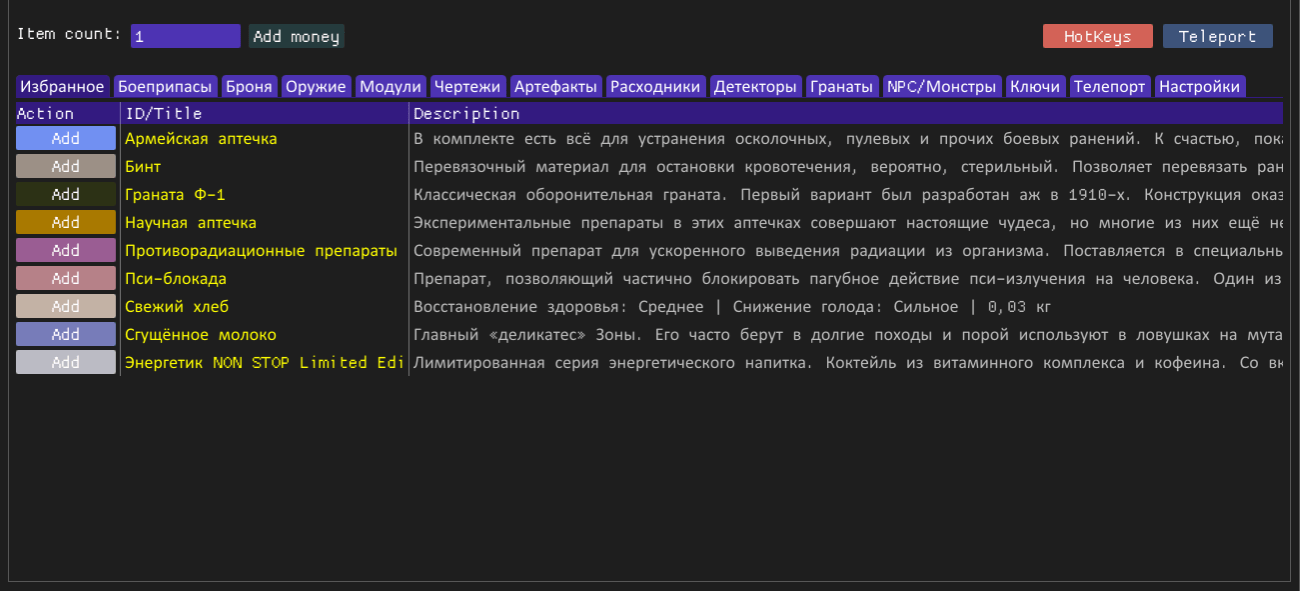Click Свежий хлеб description with 0,03 кг
1300x591 pixels.
tap(732, 306)
